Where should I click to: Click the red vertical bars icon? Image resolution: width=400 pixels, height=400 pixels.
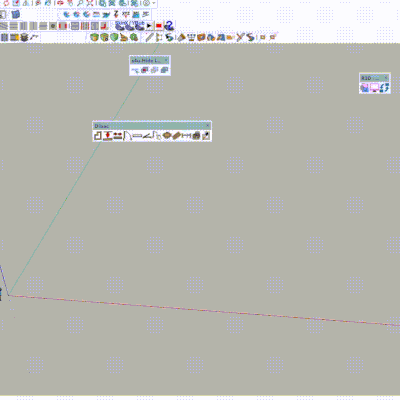coord(63,26)
